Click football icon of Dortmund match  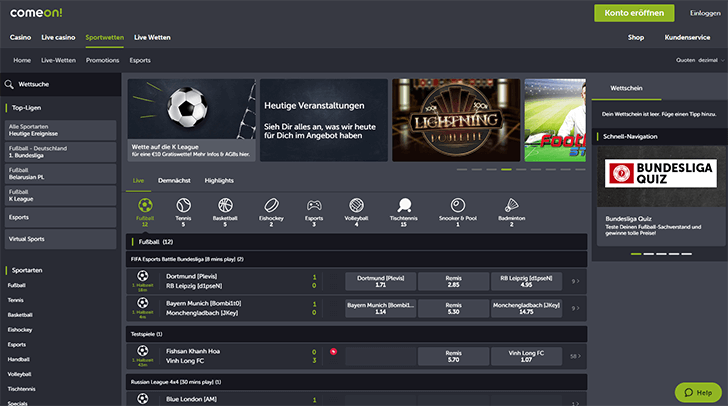click(x=143, y=275)
